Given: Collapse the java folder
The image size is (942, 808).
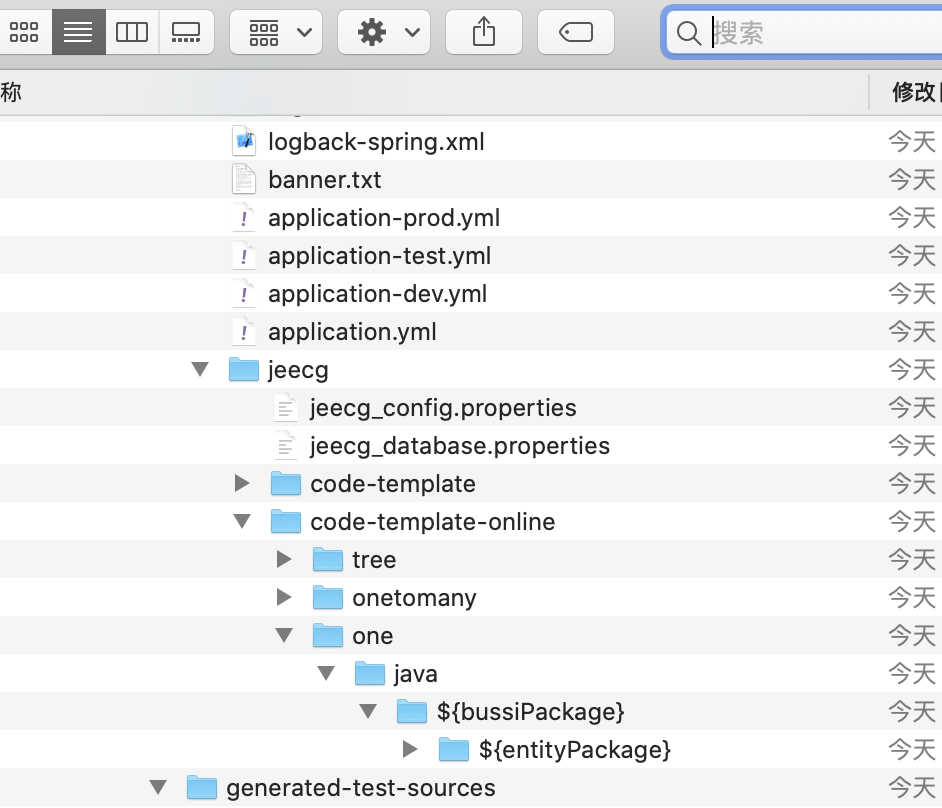Looking at the screenshot, I should (326, 673).
